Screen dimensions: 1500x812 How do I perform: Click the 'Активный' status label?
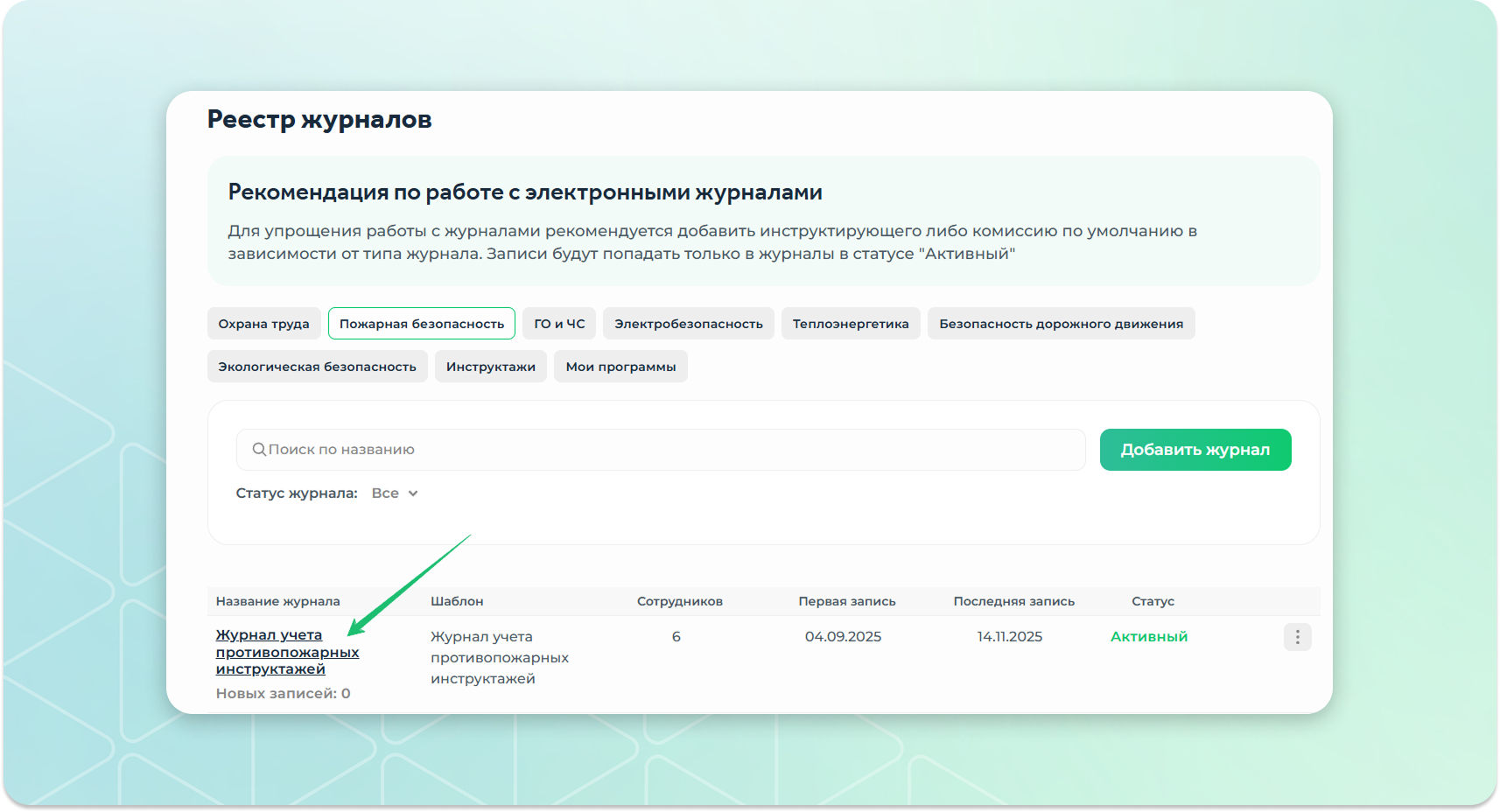pos(1148,637)
